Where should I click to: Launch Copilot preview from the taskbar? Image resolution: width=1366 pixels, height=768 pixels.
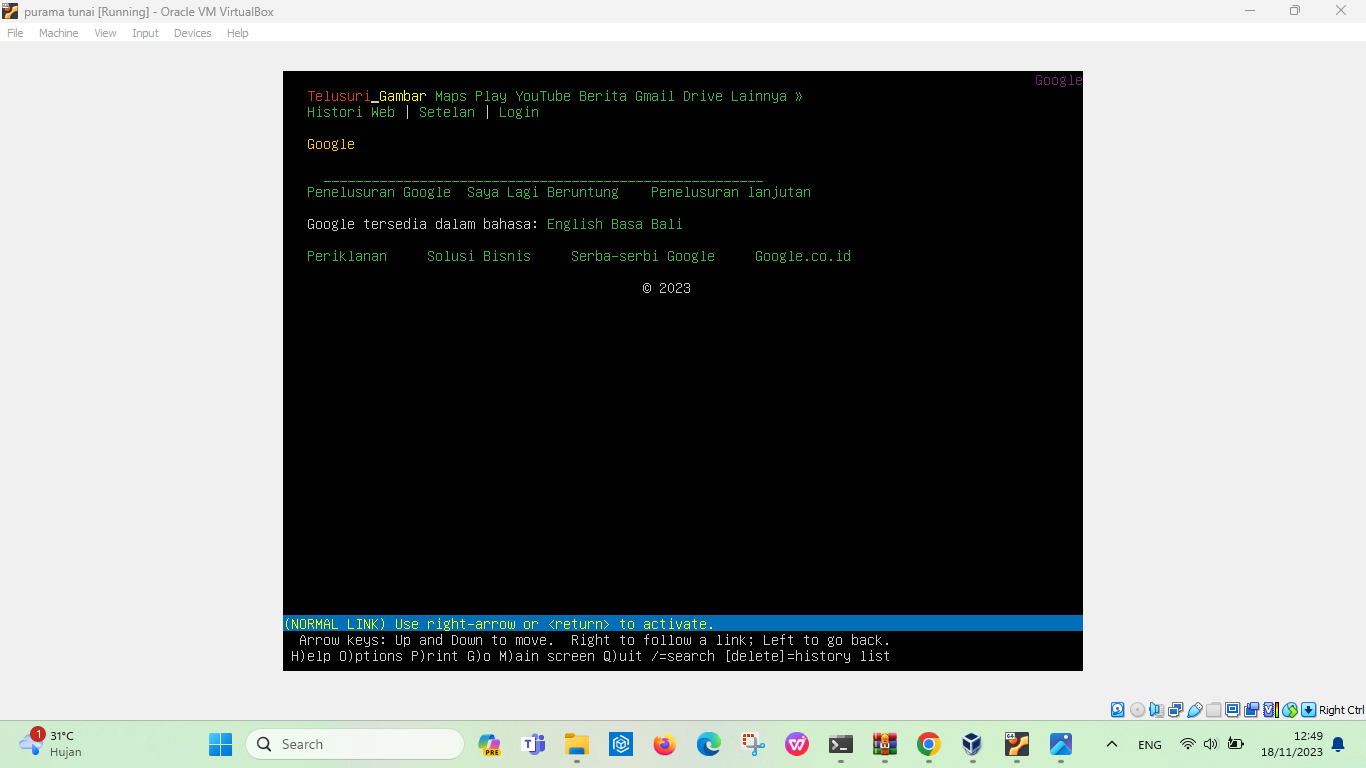point(489,744)
